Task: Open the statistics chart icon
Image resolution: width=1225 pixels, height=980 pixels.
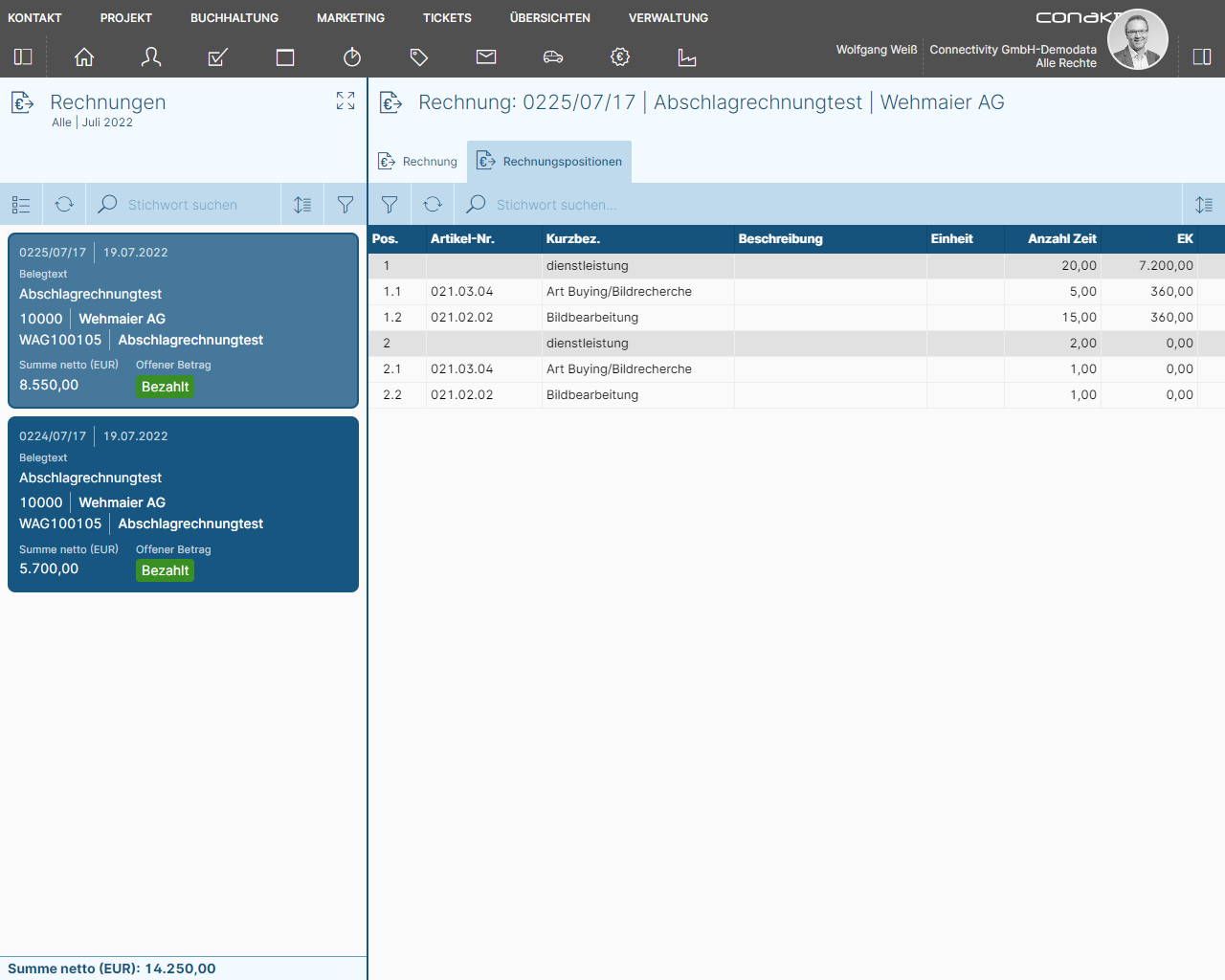Action: [687, 57]
